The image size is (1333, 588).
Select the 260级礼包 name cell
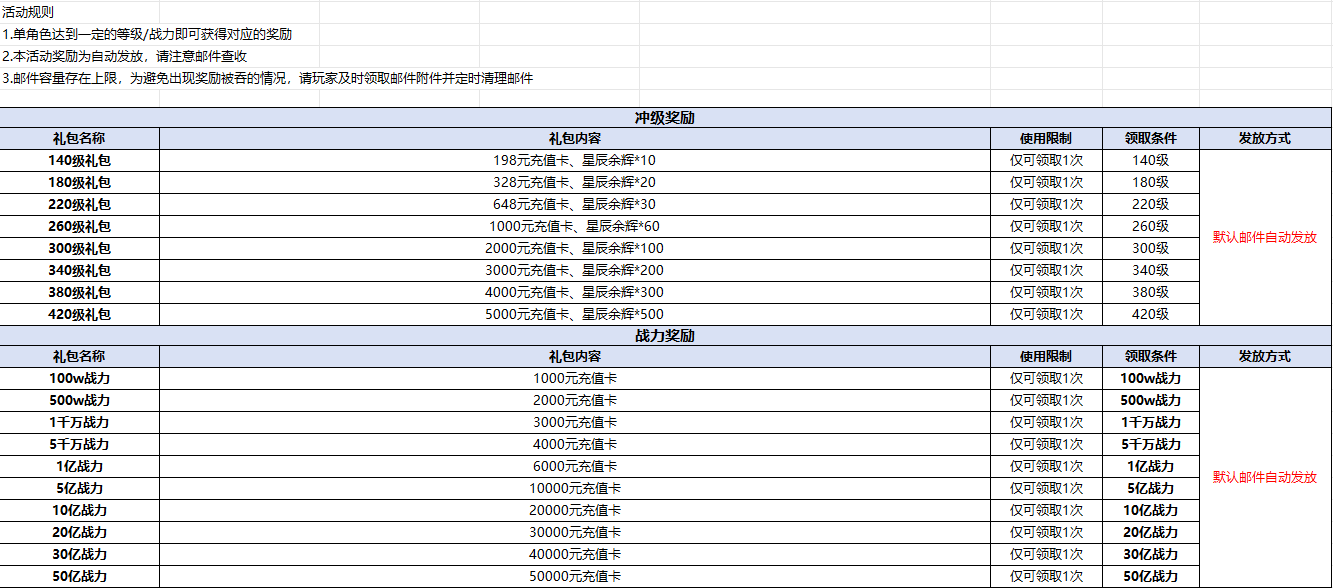tap(79, 226)
